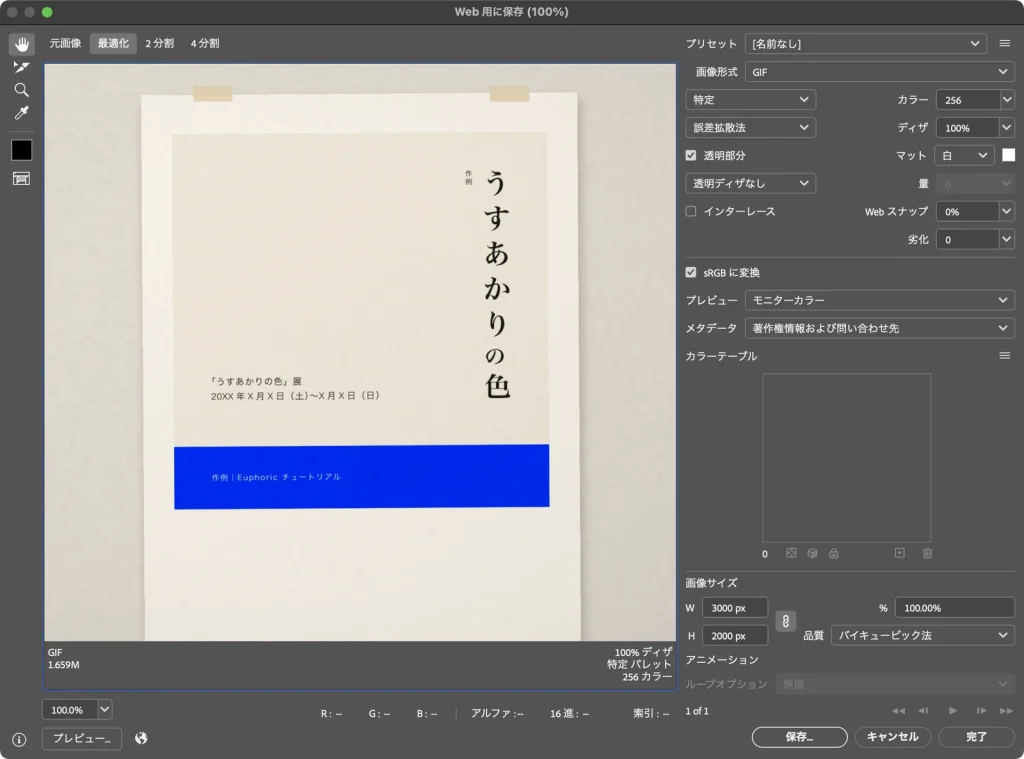Open the zoom level dropdown arrow
Image resolution: width=1024 pixels, height=759 pixels.
(x=104, y=709)
